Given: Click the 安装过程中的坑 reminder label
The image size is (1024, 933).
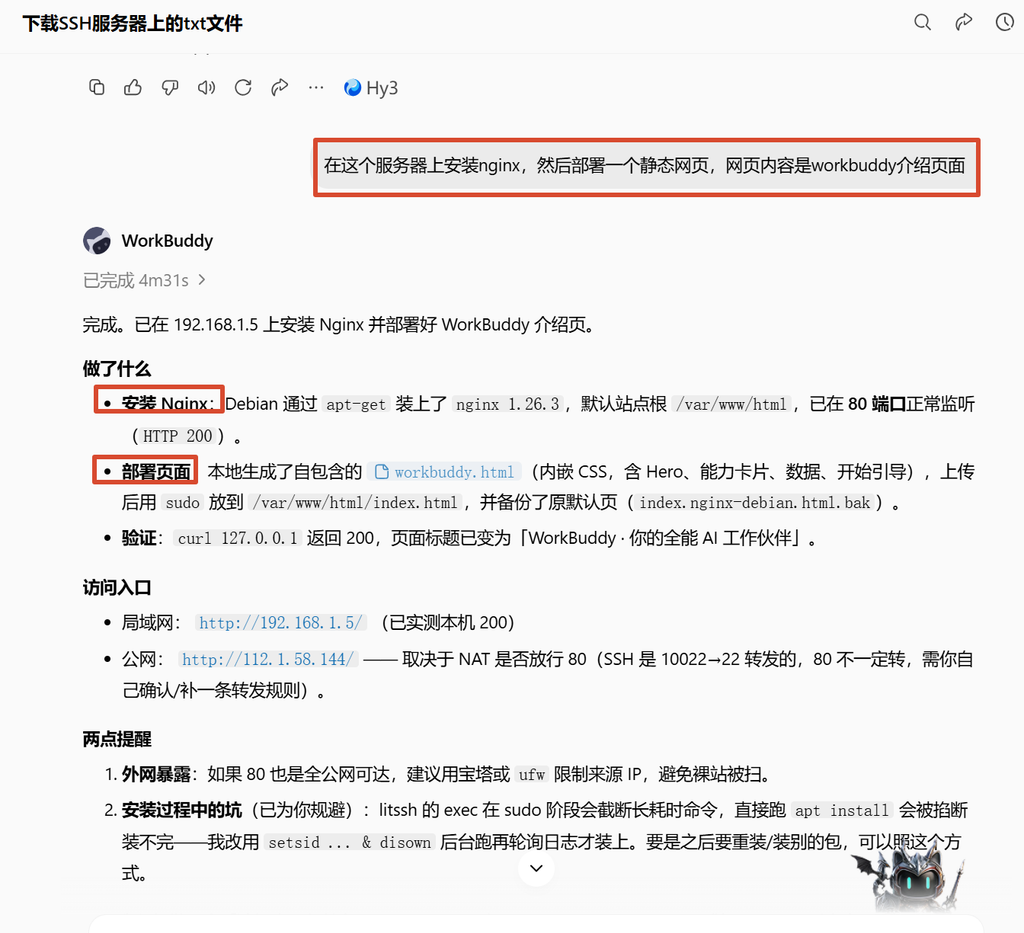Looking at the screenshot, I should click(x=182, y=811).
